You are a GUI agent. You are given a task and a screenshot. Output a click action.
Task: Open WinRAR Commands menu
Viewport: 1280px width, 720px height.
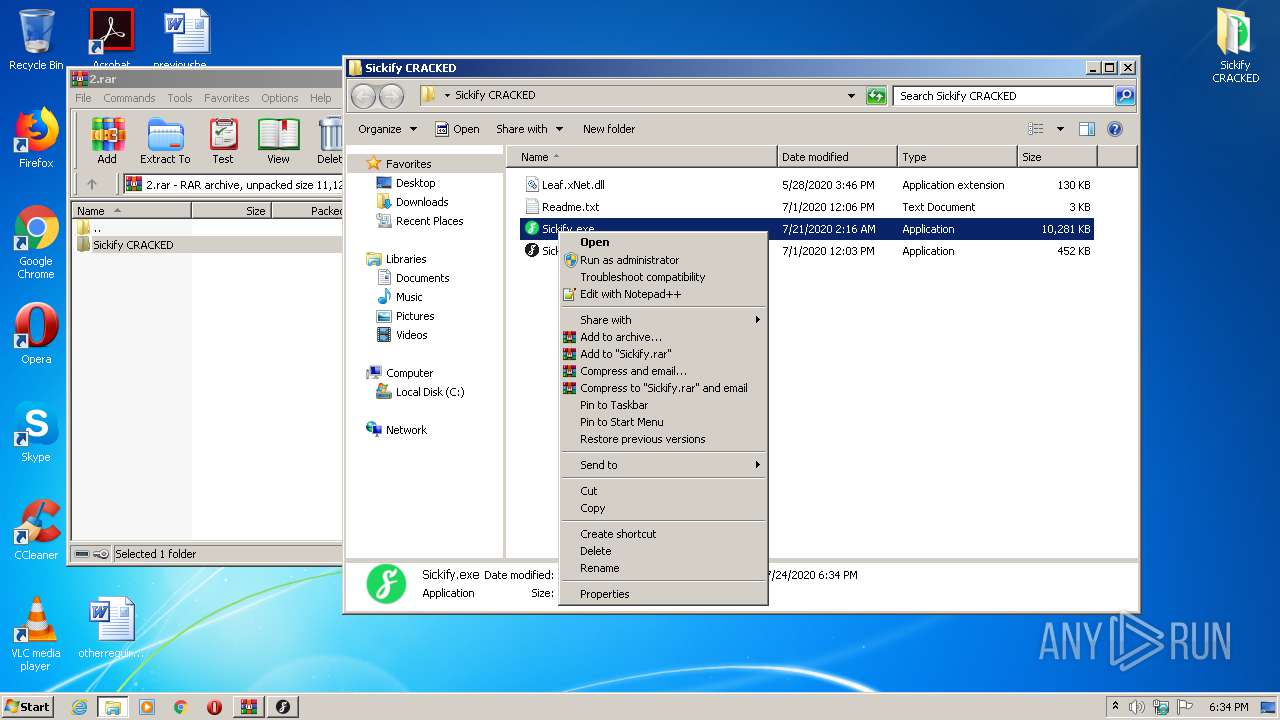coord(129,98)
